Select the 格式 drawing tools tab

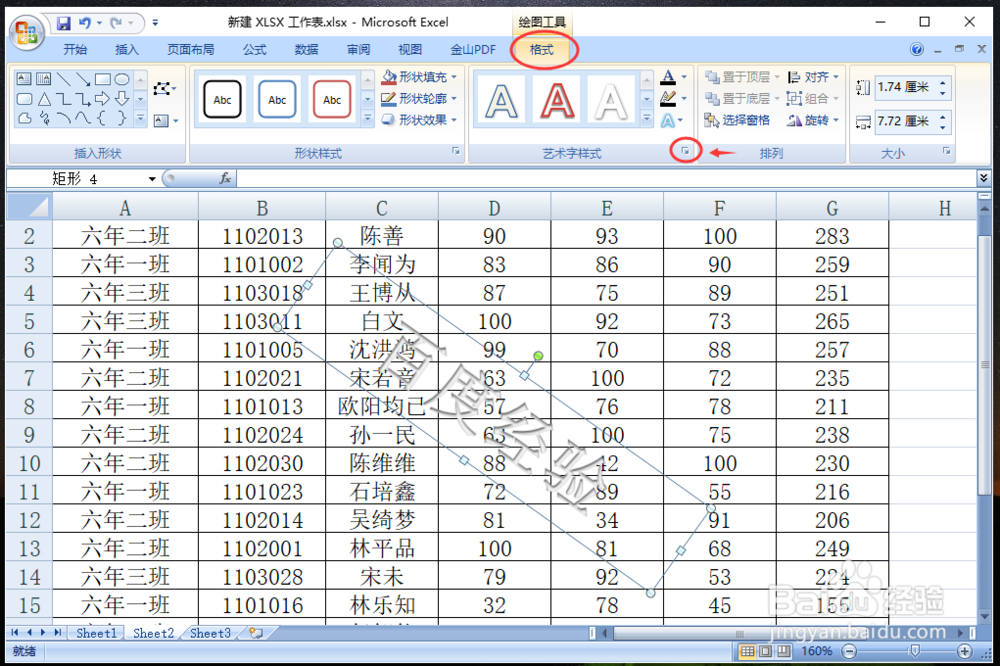click(542, 50)
